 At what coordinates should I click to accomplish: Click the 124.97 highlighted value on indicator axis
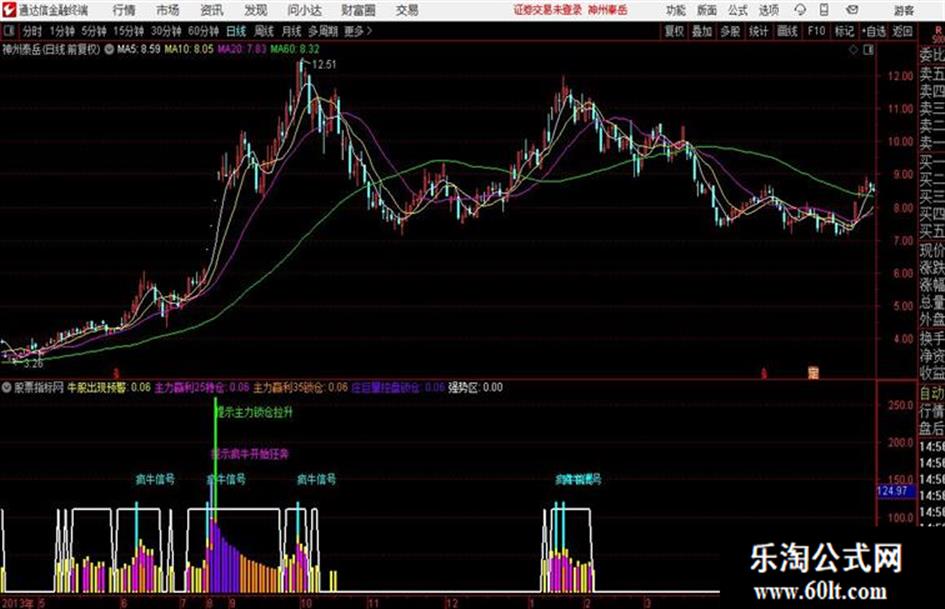click(x=896, y=491)
